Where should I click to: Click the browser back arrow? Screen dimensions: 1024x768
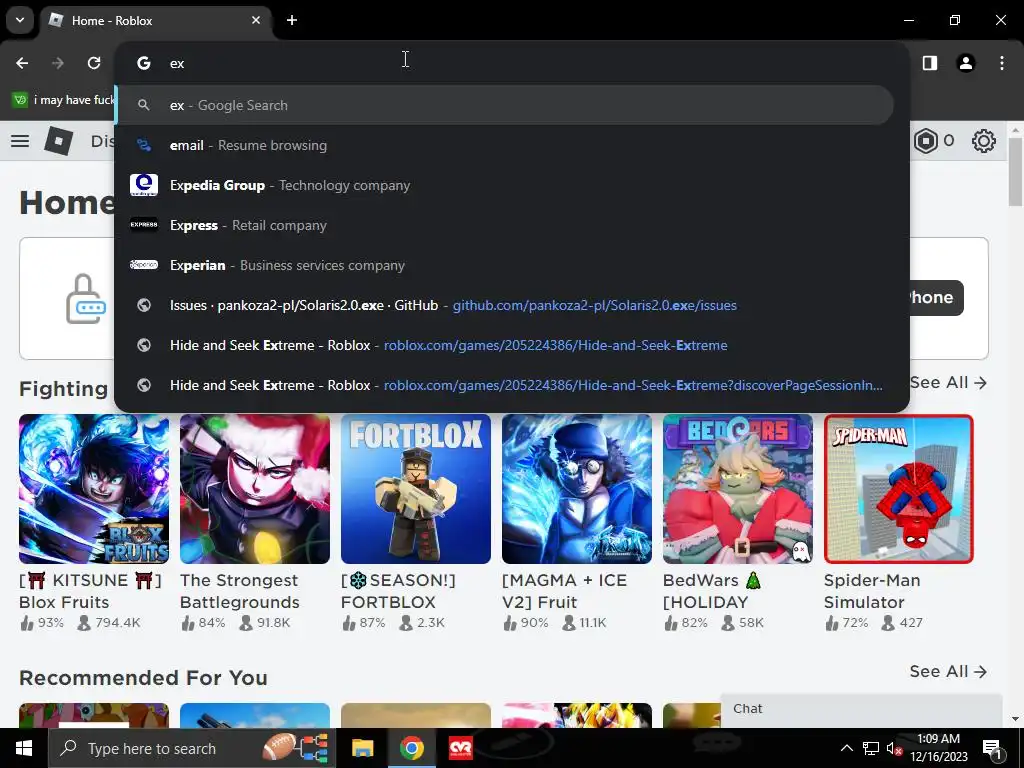point(22,63)
